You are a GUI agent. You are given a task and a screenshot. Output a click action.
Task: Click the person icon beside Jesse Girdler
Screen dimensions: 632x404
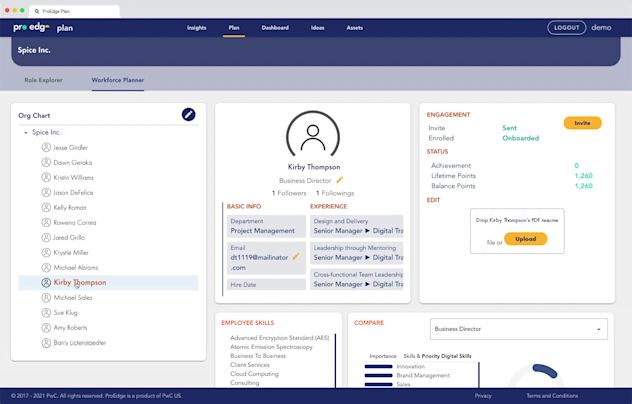point(46,147)
